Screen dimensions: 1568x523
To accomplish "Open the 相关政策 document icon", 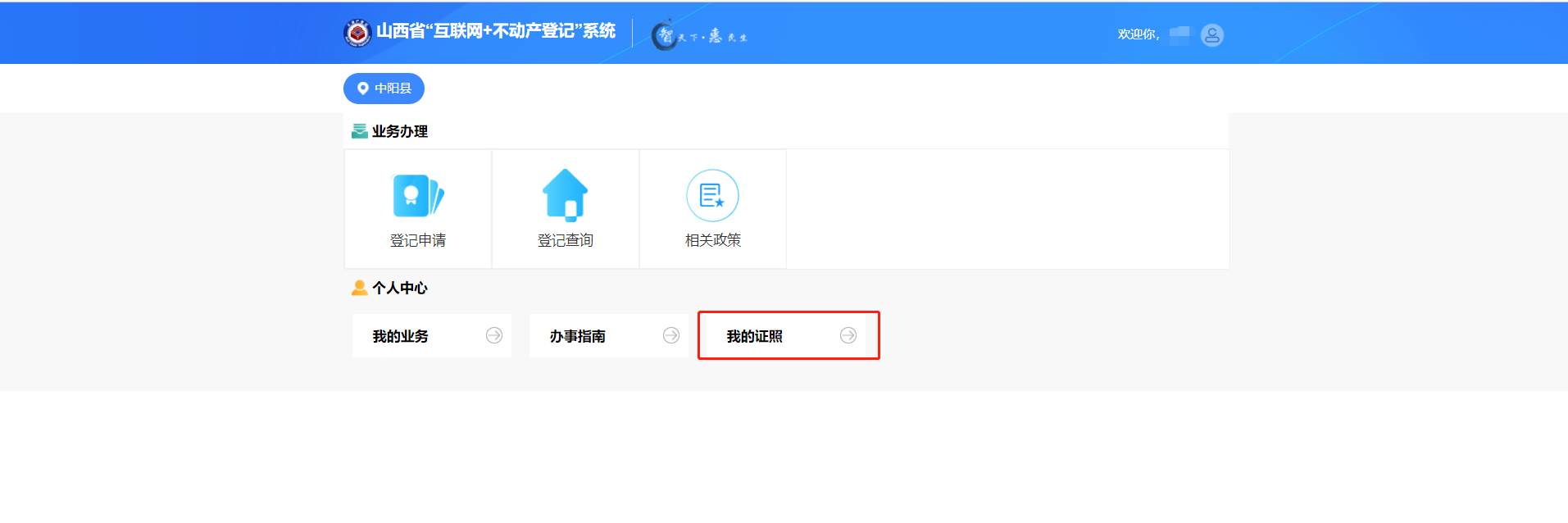I will (x=712, y=195).
